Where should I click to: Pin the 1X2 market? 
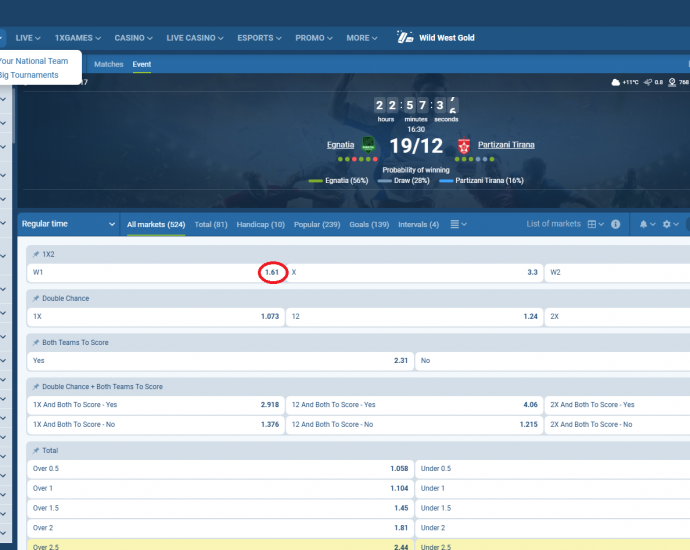pos(36,254)
